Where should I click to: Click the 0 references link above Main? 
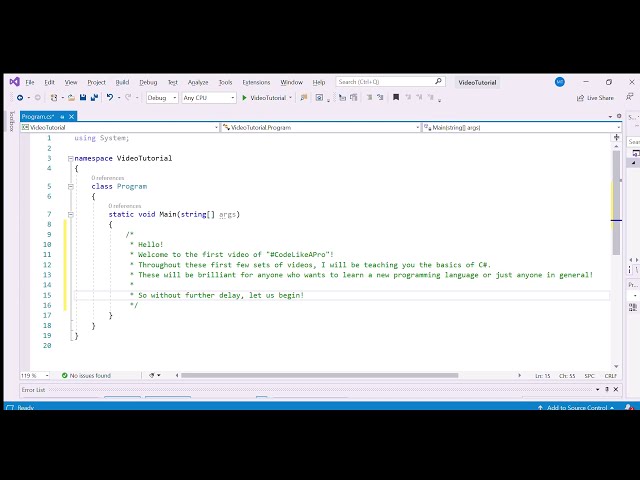[x=124, y=206]
